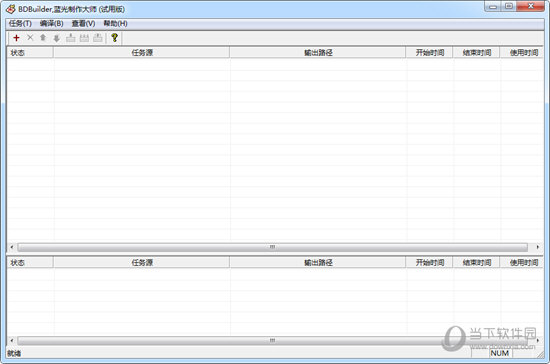
Task: Click the bottom list's 结束时间 column header
Action: click(476, 263)
